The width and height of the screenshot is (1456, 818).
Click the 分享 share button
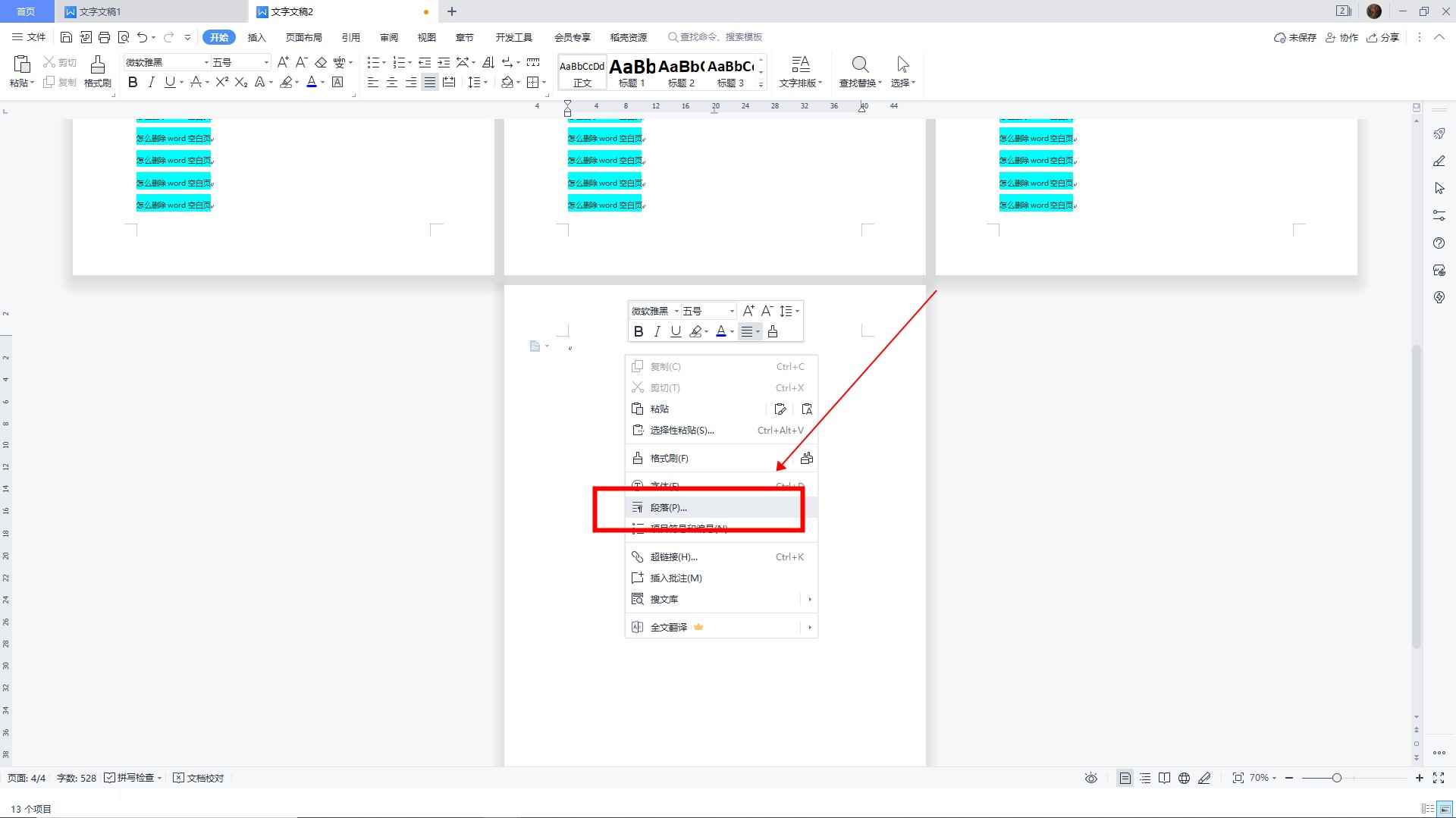pyautogui.click(x=1384, y=36)
